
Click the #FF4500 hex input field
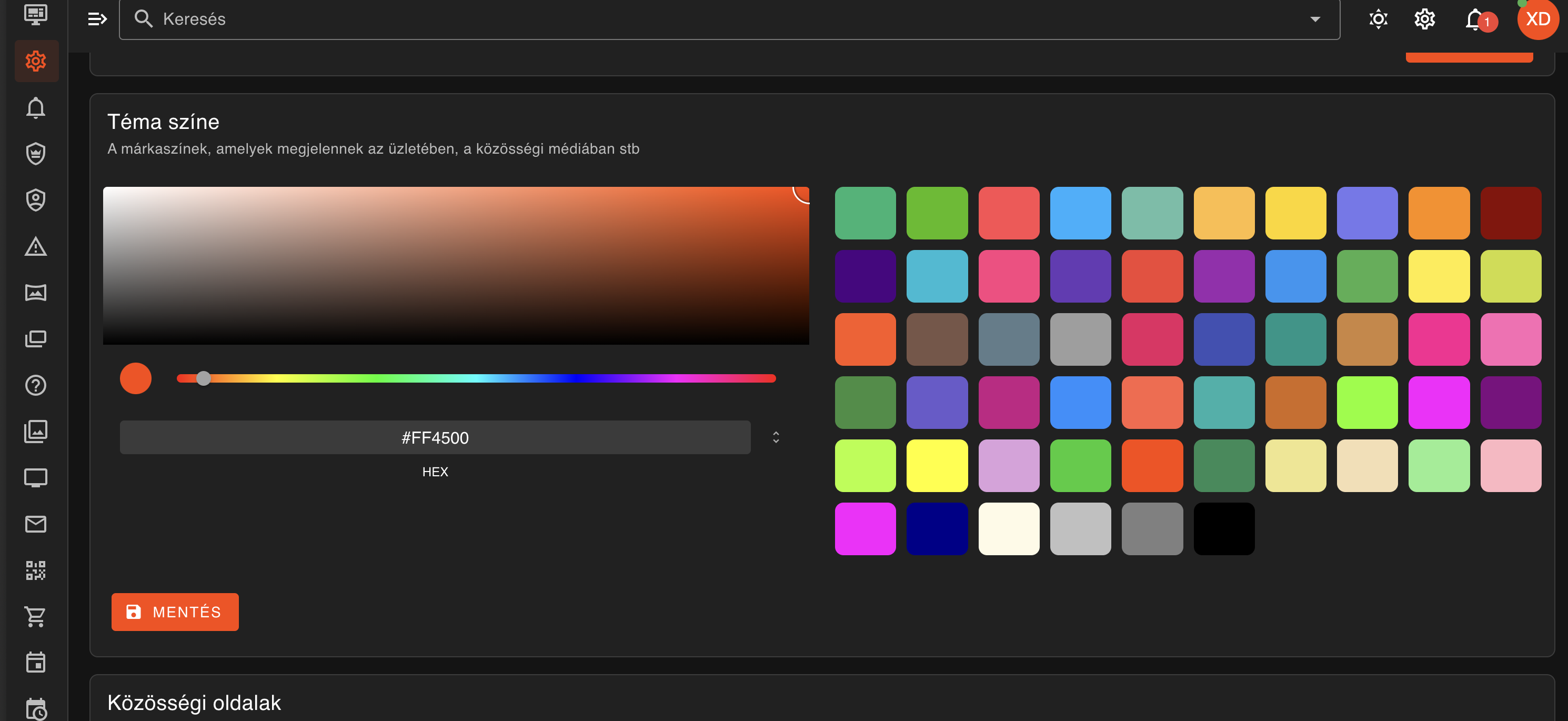pyautogui.click(x=435, y=437)
